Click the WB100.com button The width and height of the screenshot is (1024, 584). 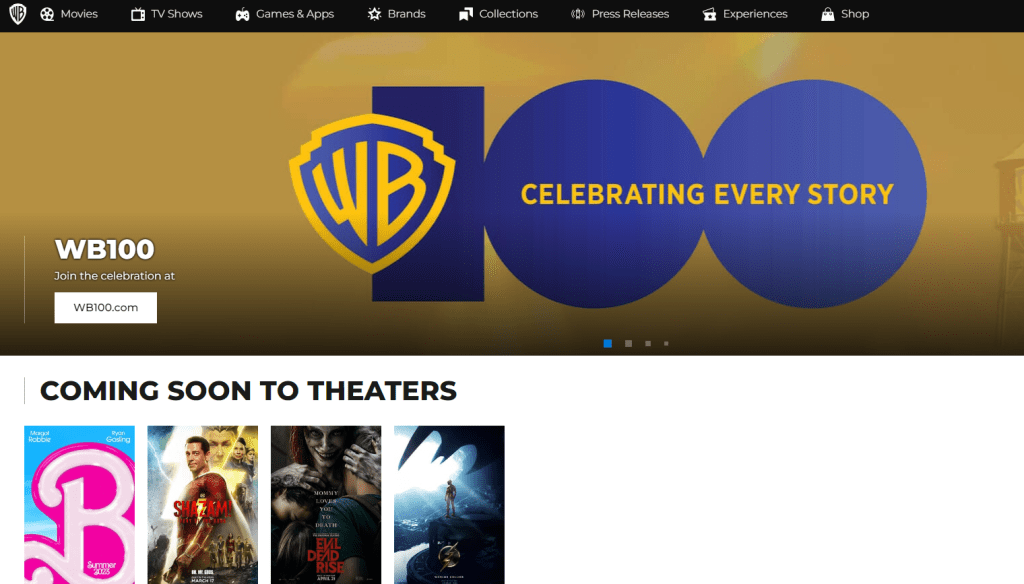(x=106, y=307)
